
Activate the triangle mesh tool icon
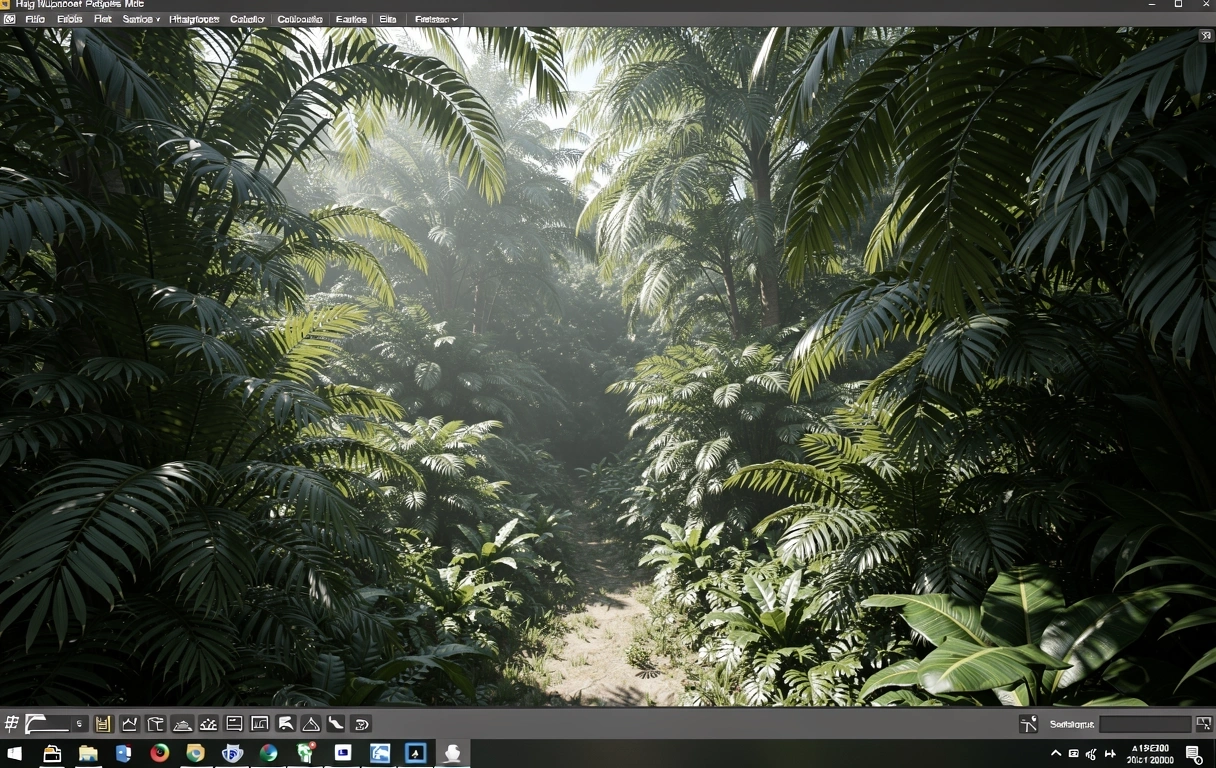309,723
